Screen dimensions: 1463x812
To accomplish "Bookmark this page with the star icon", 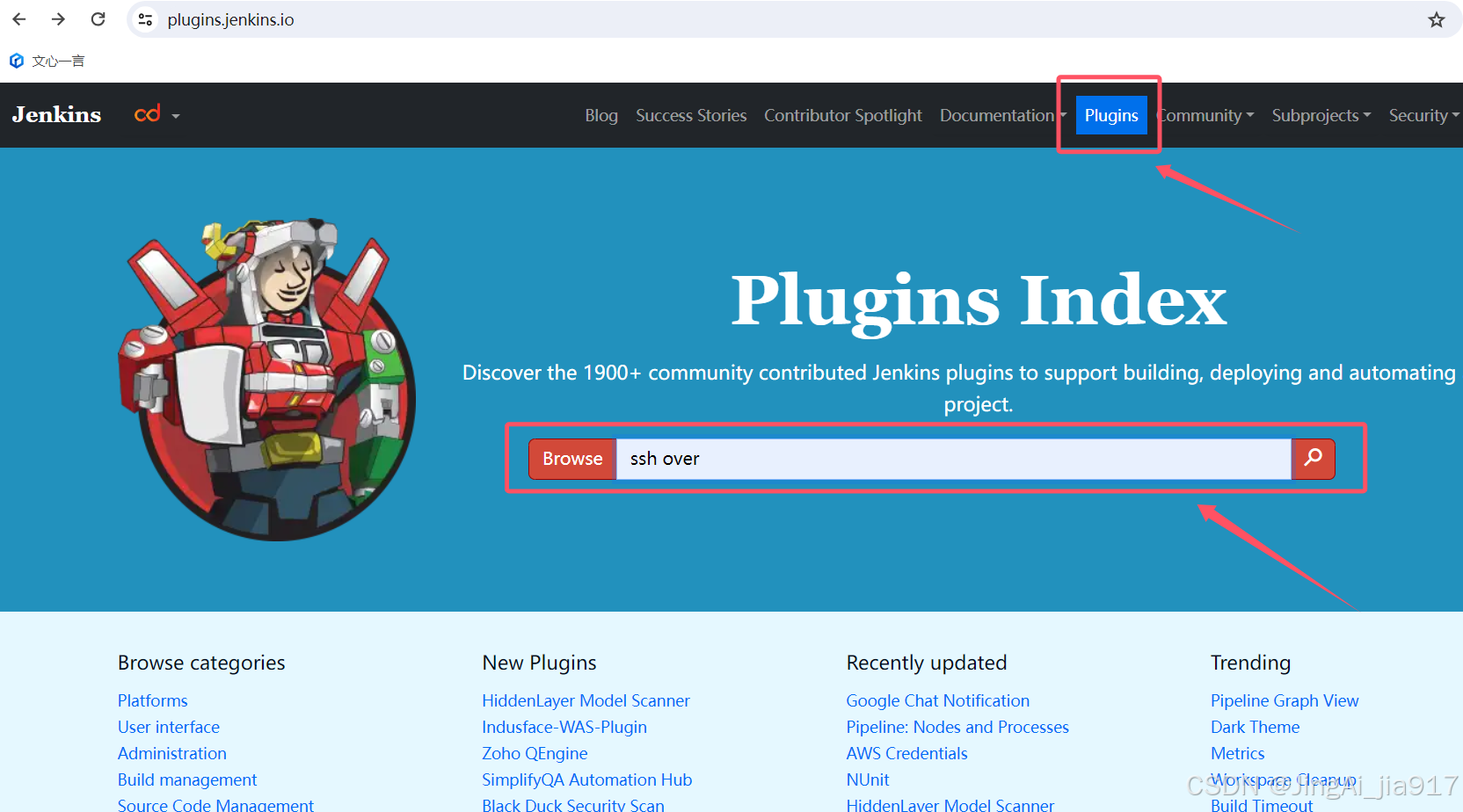I will pyautogui.click(x=1437, y=19).
